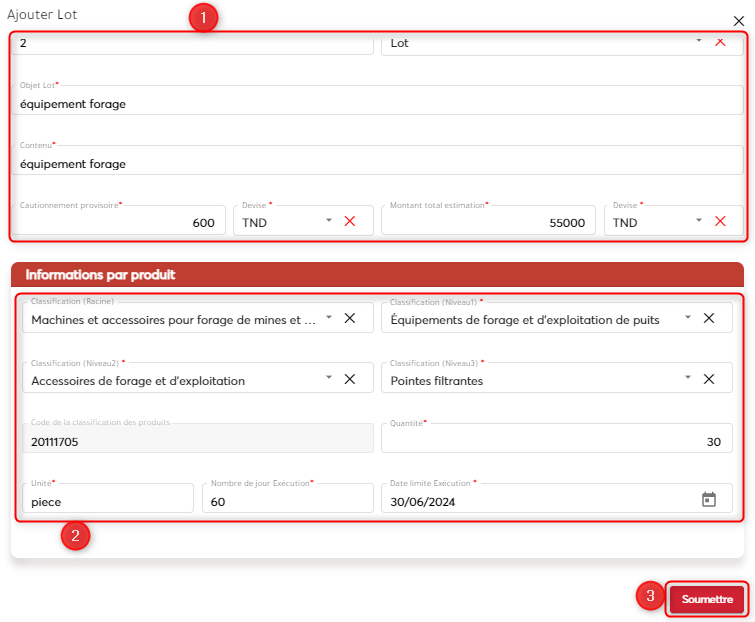Clear the Classification (Niveau1) selection
The width and height of the screenshot is (755, 622).
(709, 318)
